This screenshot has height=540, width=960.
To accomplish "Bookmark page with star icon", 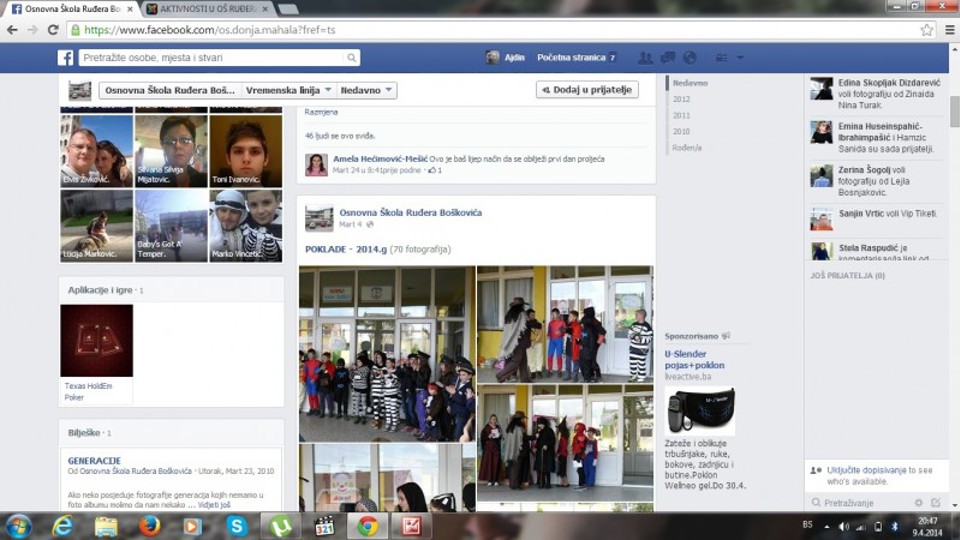I will (x=927, y=29).
